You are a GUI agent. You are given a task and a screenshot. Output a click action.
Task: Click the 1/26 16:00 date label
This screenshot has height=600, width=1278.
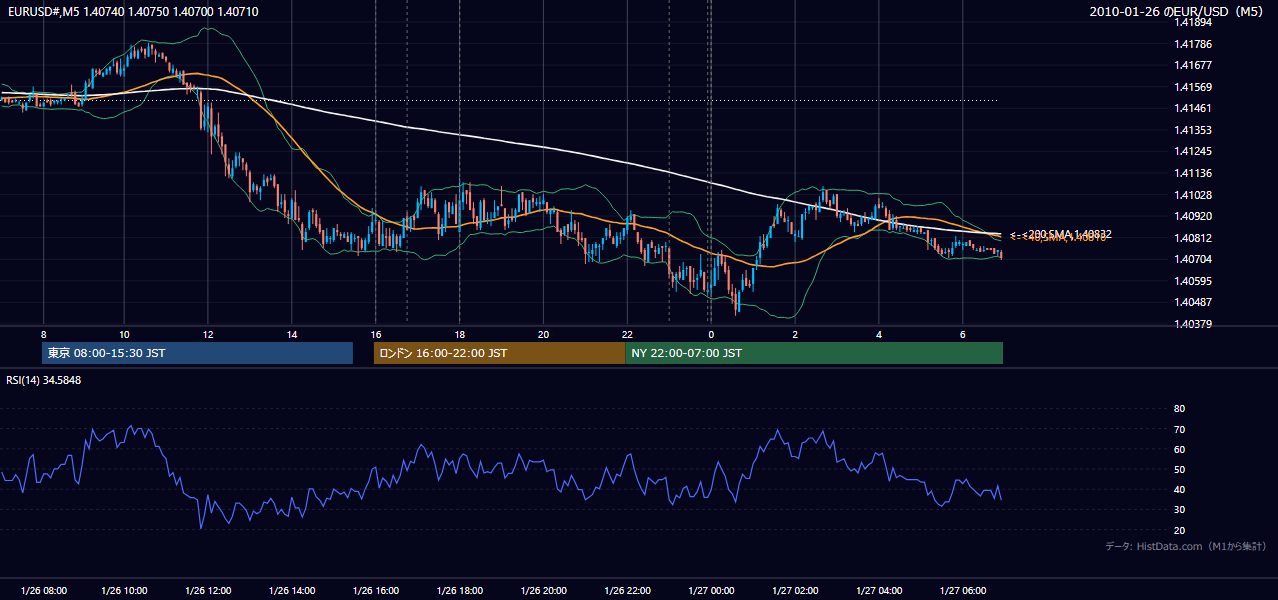click(376, 590)
